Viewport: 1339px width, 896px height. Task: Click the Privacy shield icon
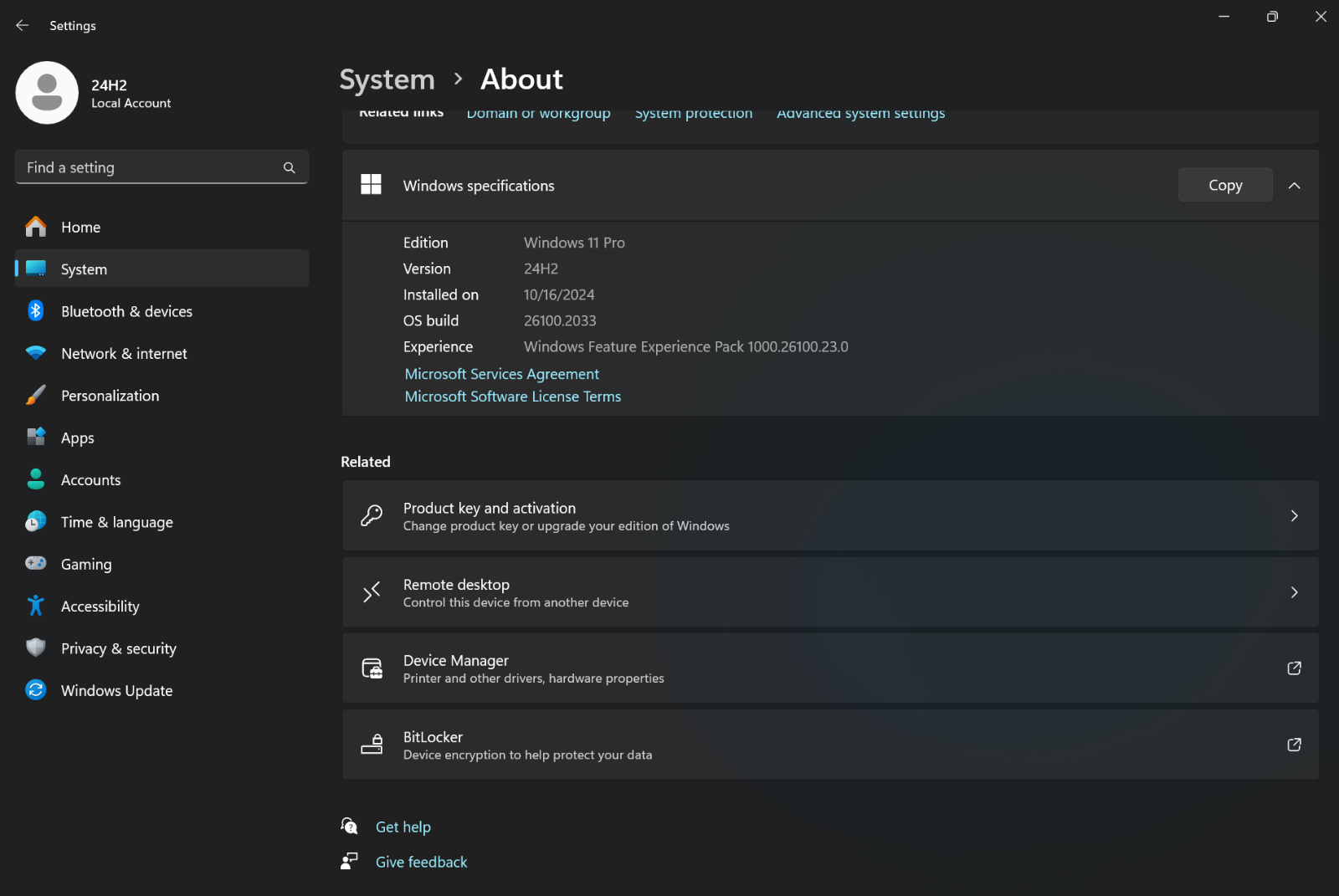click(36, 648)
